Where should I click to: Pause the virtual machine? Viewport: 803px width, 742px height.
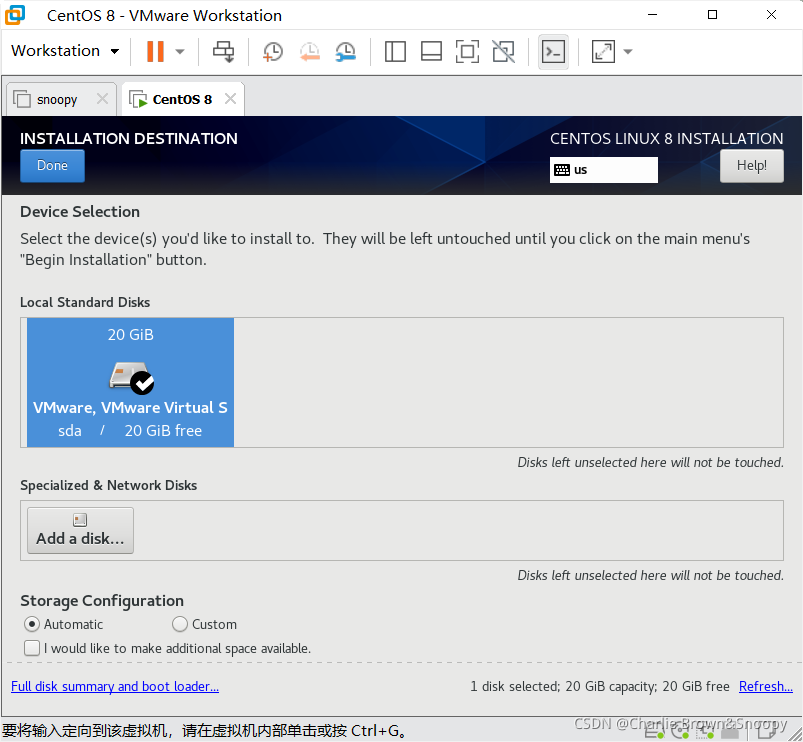click(155, 51)
